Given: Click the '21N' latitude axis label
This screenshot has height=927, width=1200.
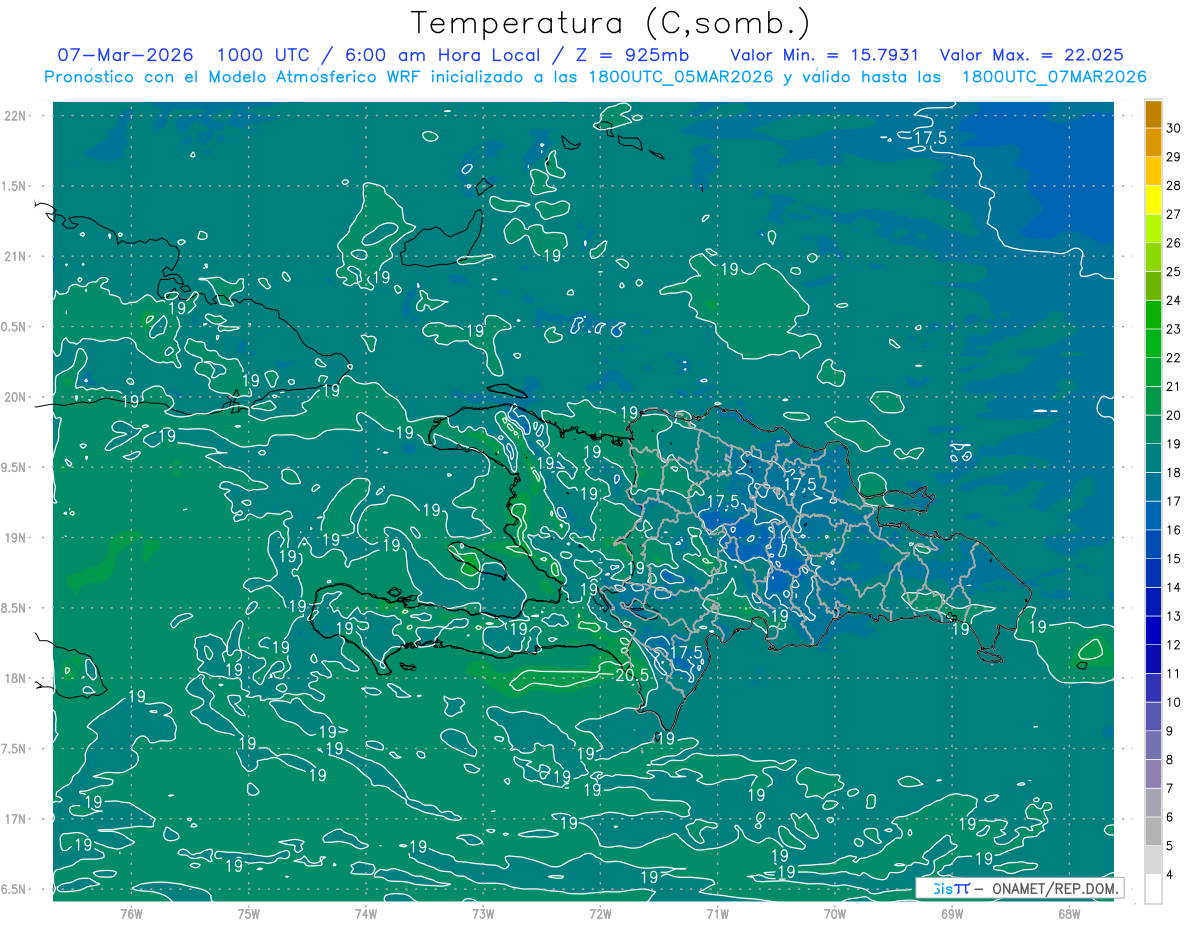Looking at the screenshot, I should (16, 257).
